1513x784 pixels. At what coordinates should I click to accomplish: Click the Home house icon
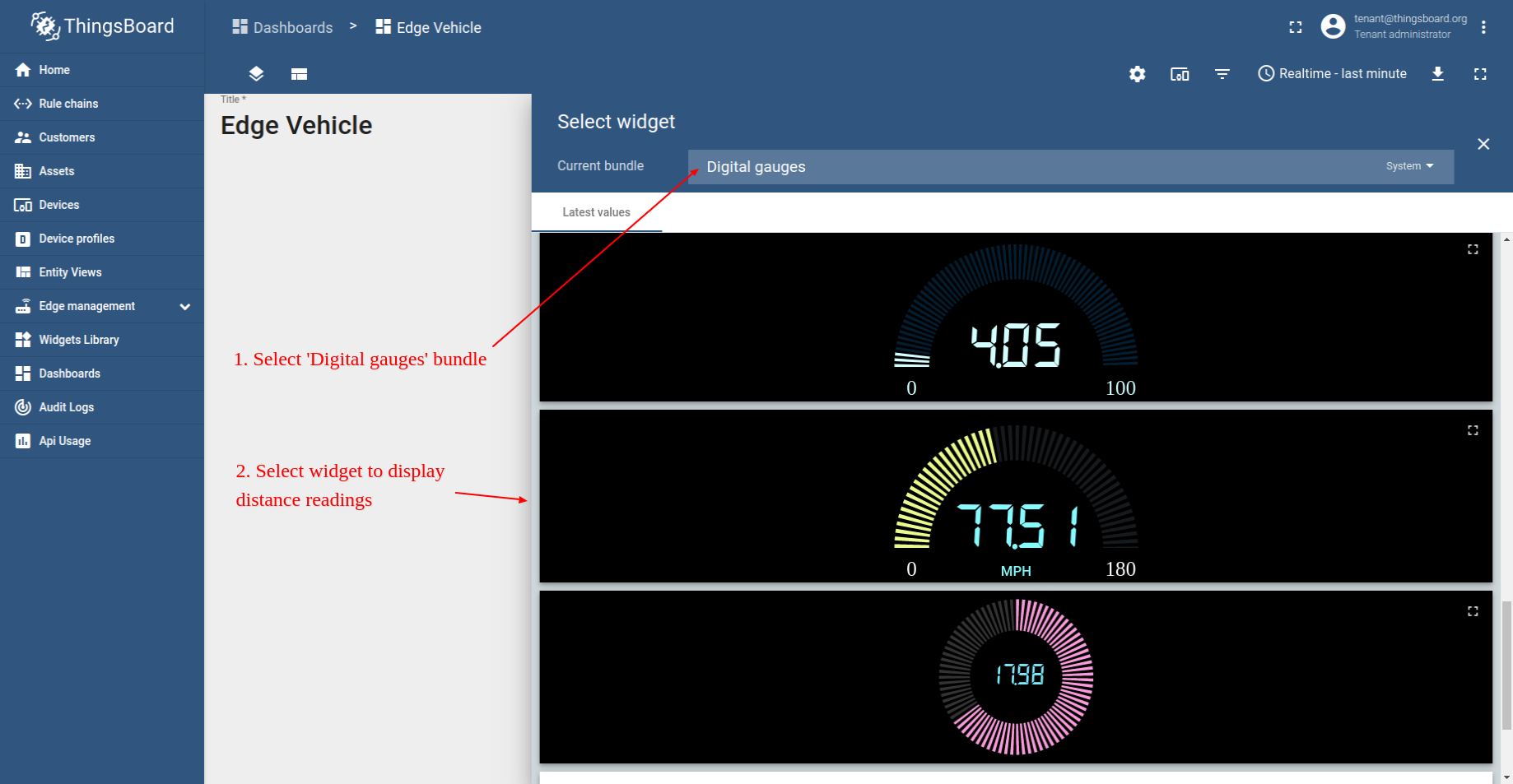tap(23, 70)
